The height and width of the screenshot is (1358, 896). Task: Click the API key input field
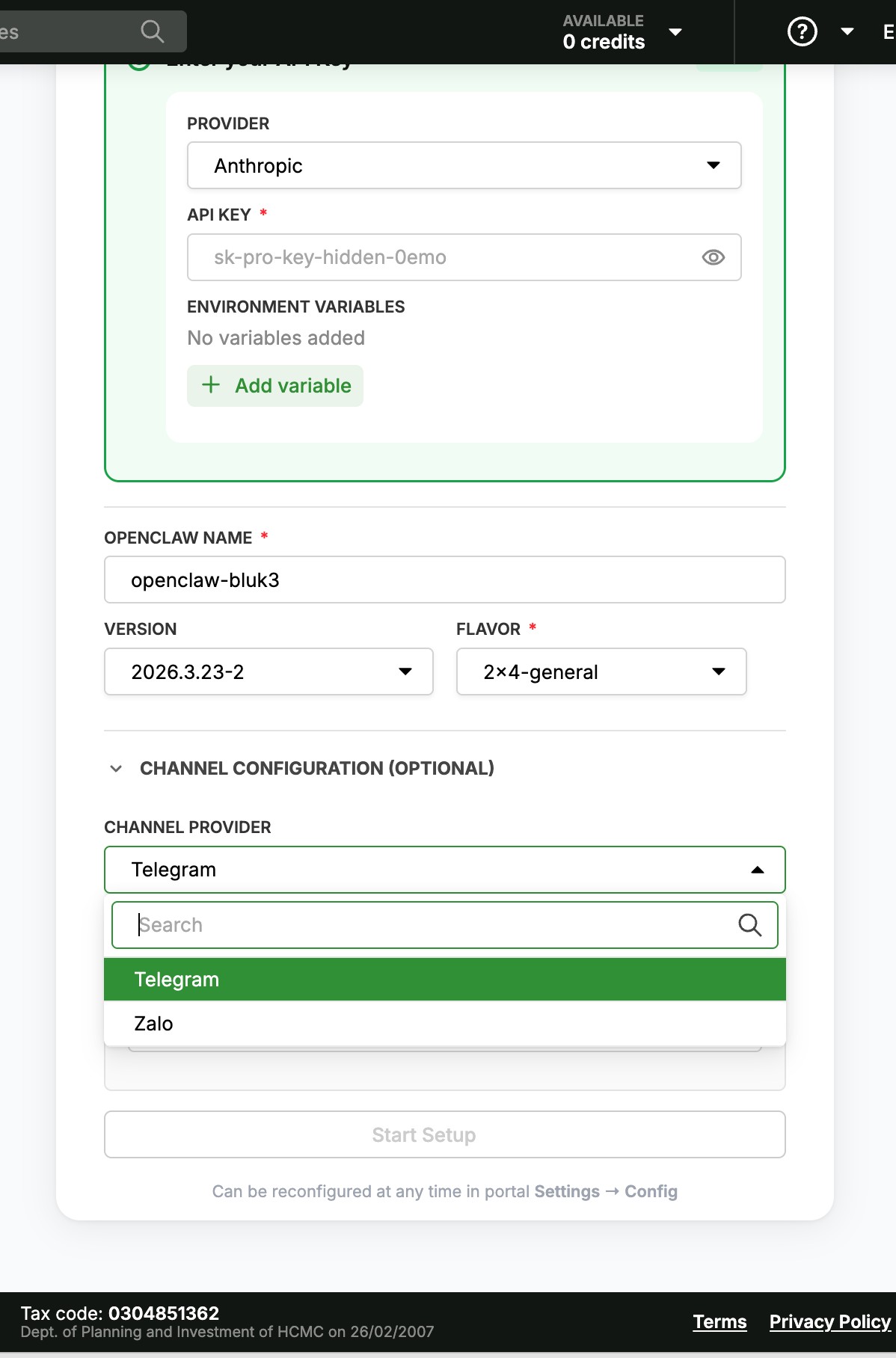[x=464, y=257]
